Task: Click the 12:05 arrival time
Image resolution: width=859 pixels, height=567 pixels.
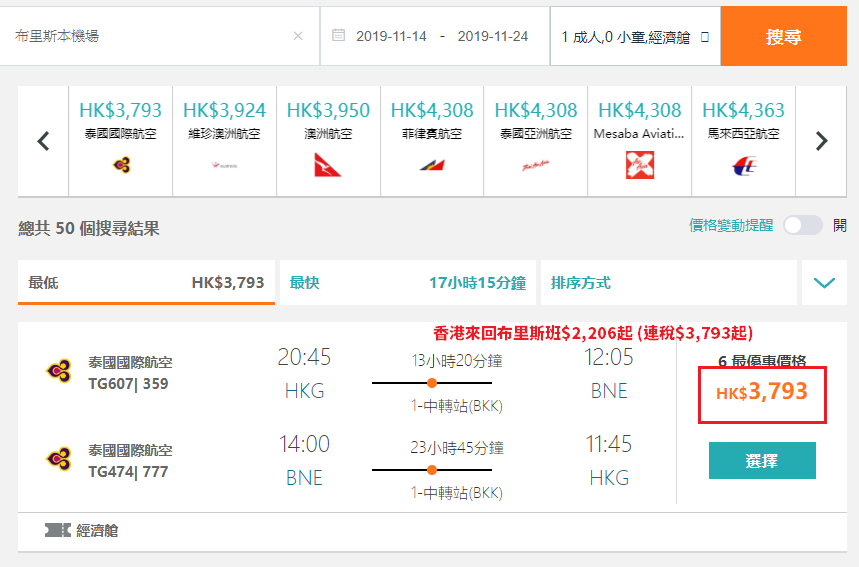Action: pos(609,357)
